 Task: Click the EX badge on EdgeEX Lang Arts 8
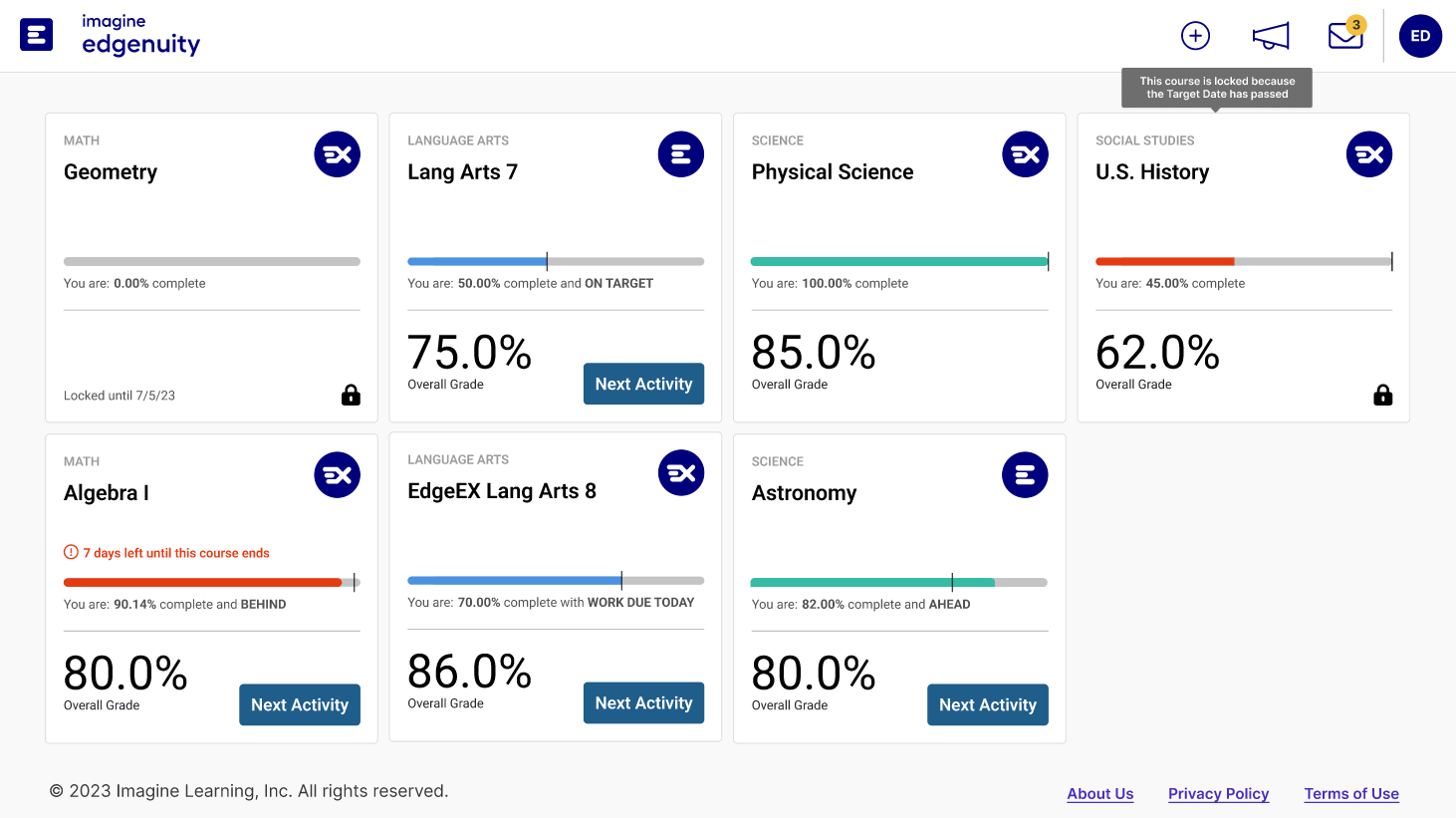681,473
